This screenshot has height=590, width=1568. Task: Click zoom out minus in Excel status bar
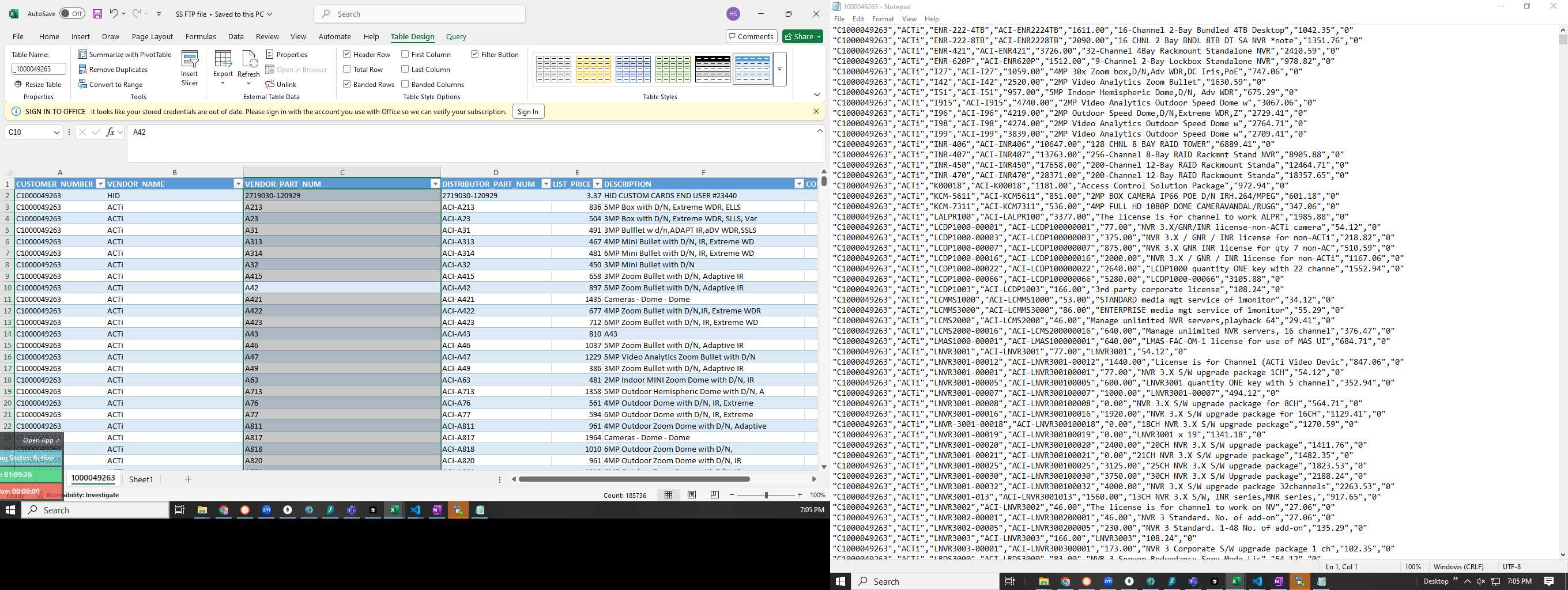pyautogui.click(x=732, y=495)
